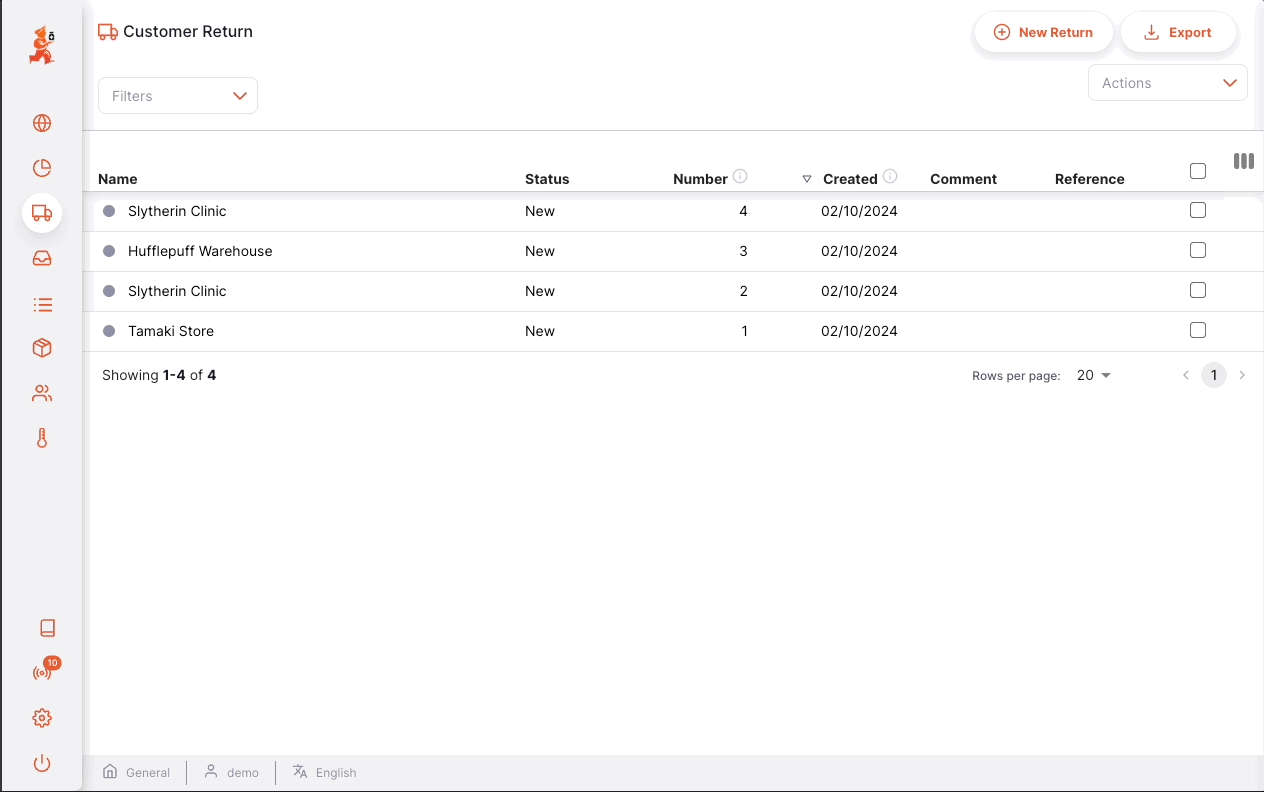
Task: Sort by the Name column header
Action: coord(118,179)
